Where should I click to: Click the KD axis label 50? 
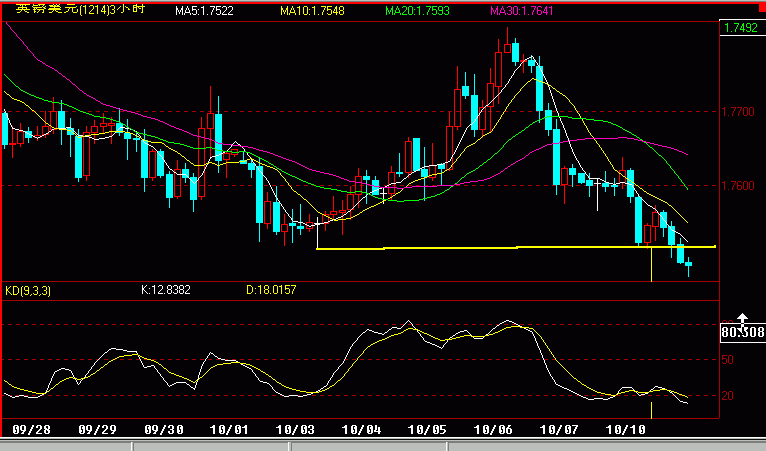point(727,360)
